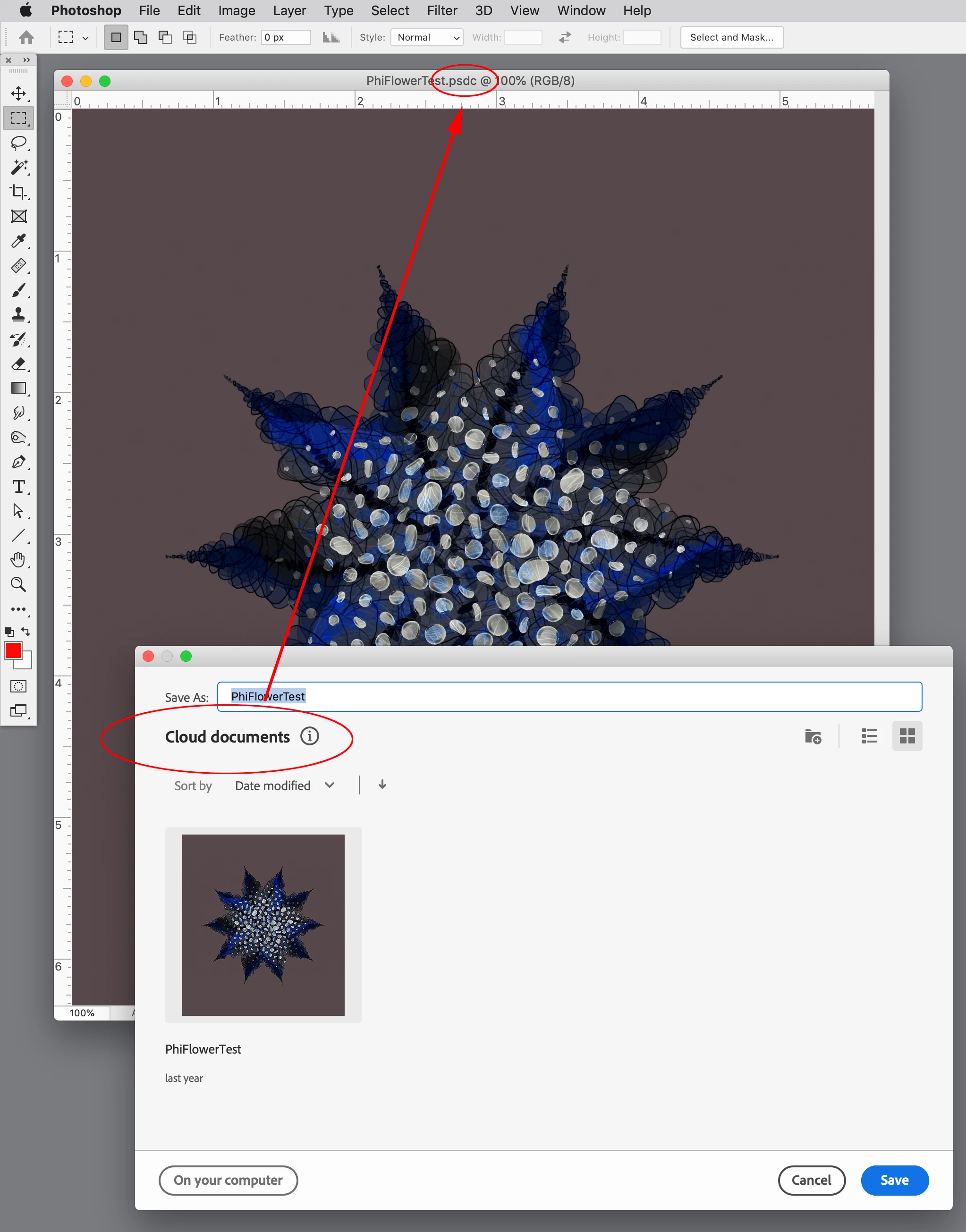The width and height of the screenshot is (966, 1232).
Task: Select the Type tool
Action: tap(18, 486)
